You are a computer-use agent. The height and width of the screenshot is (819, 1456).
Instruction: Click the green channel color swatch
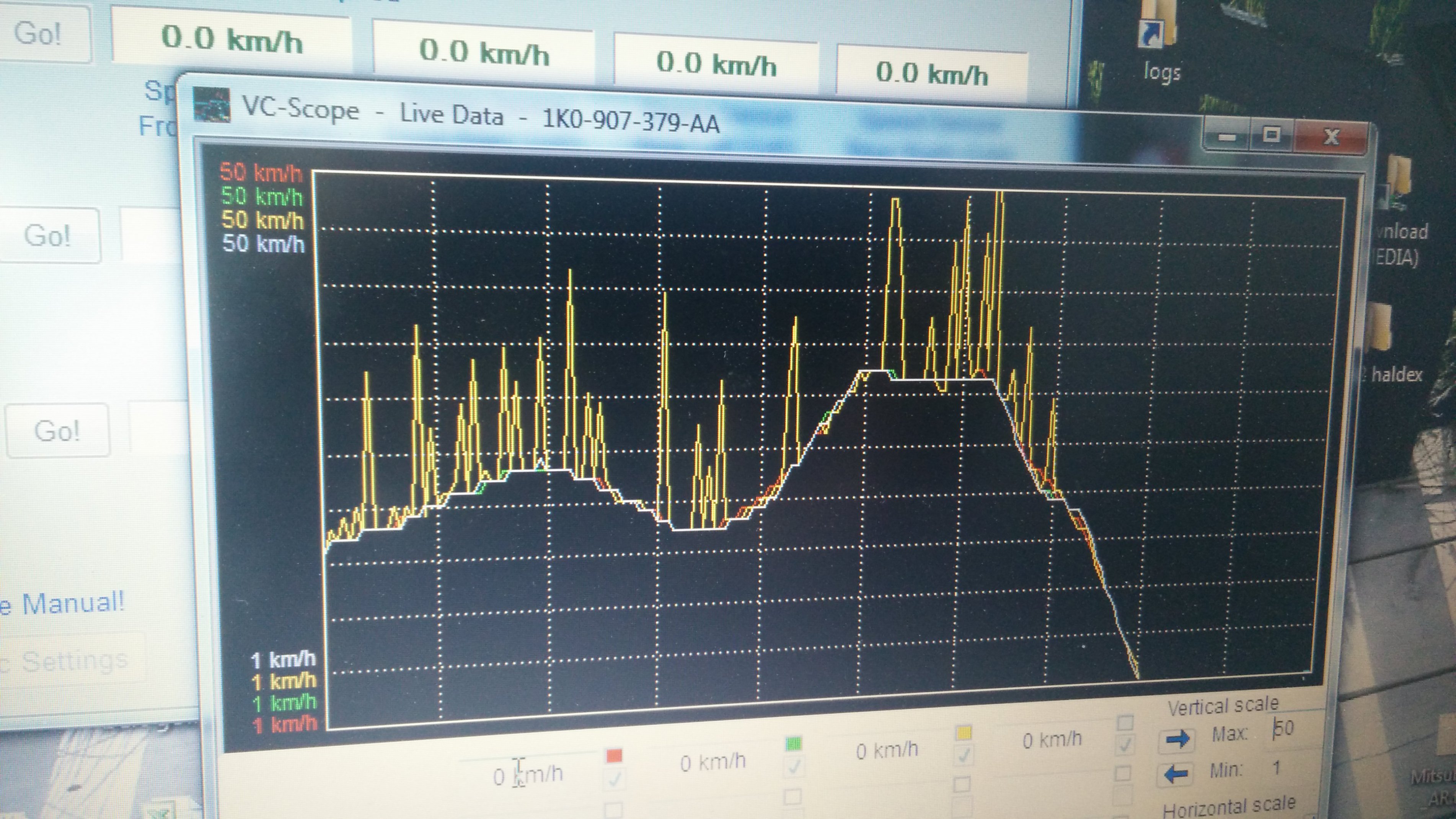point(794,743)
